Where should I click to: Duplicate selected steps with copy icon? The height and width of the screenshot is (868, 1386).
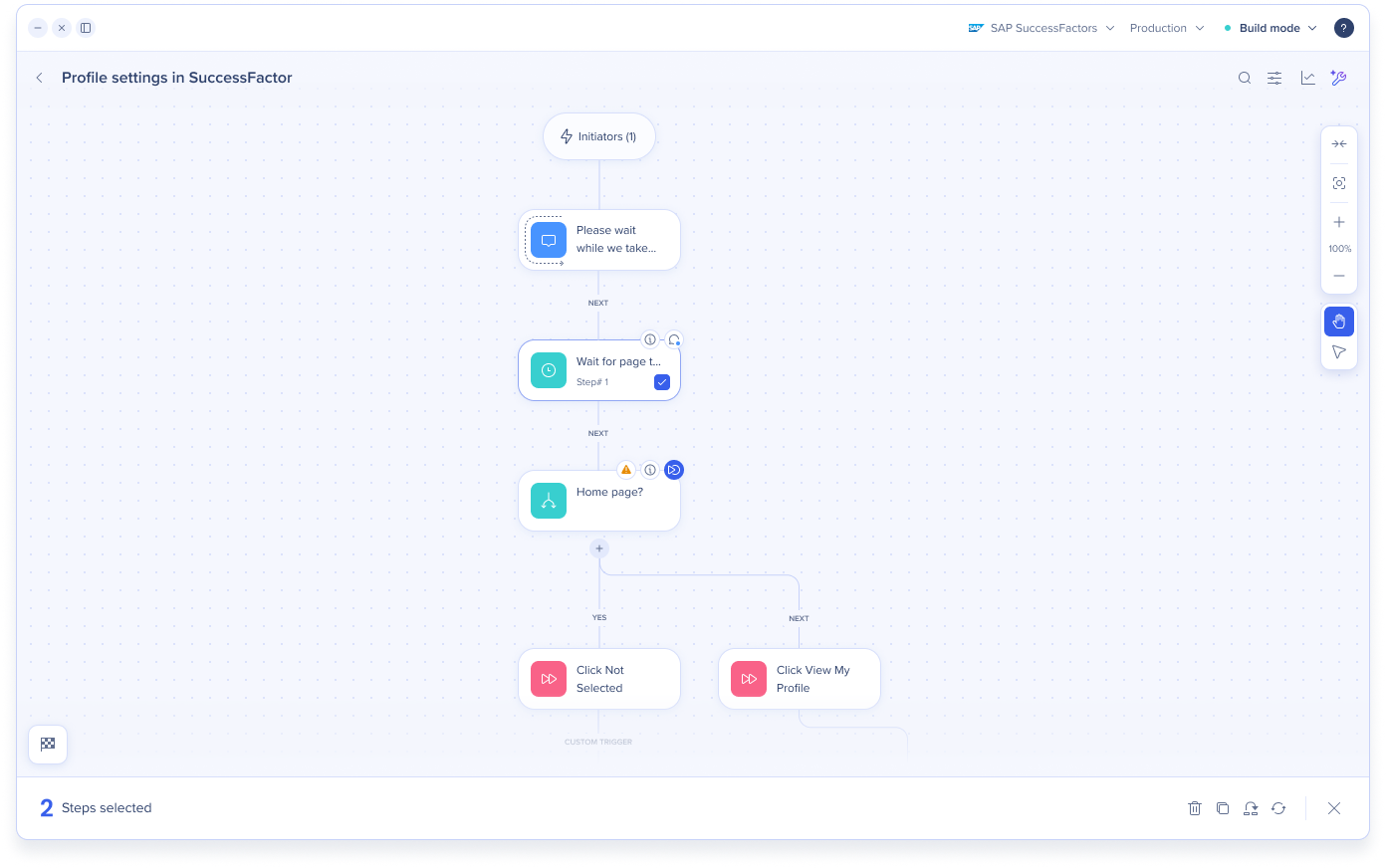click(x=1223, y=808)
